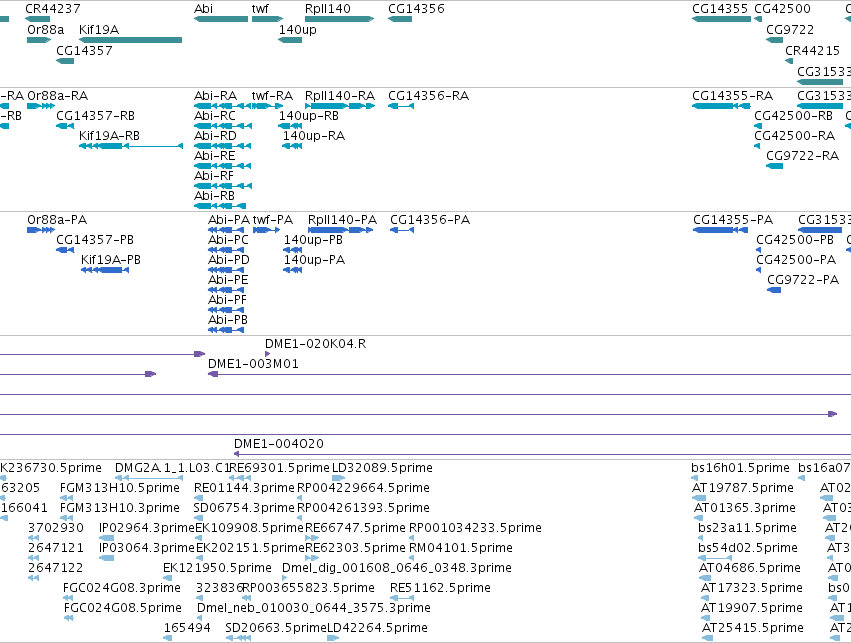This screenshot has width=851, height=643.
Task: Click EST label Dmel_neb_010030_0644_3575.3prime
Action: [x=314, y=608]
